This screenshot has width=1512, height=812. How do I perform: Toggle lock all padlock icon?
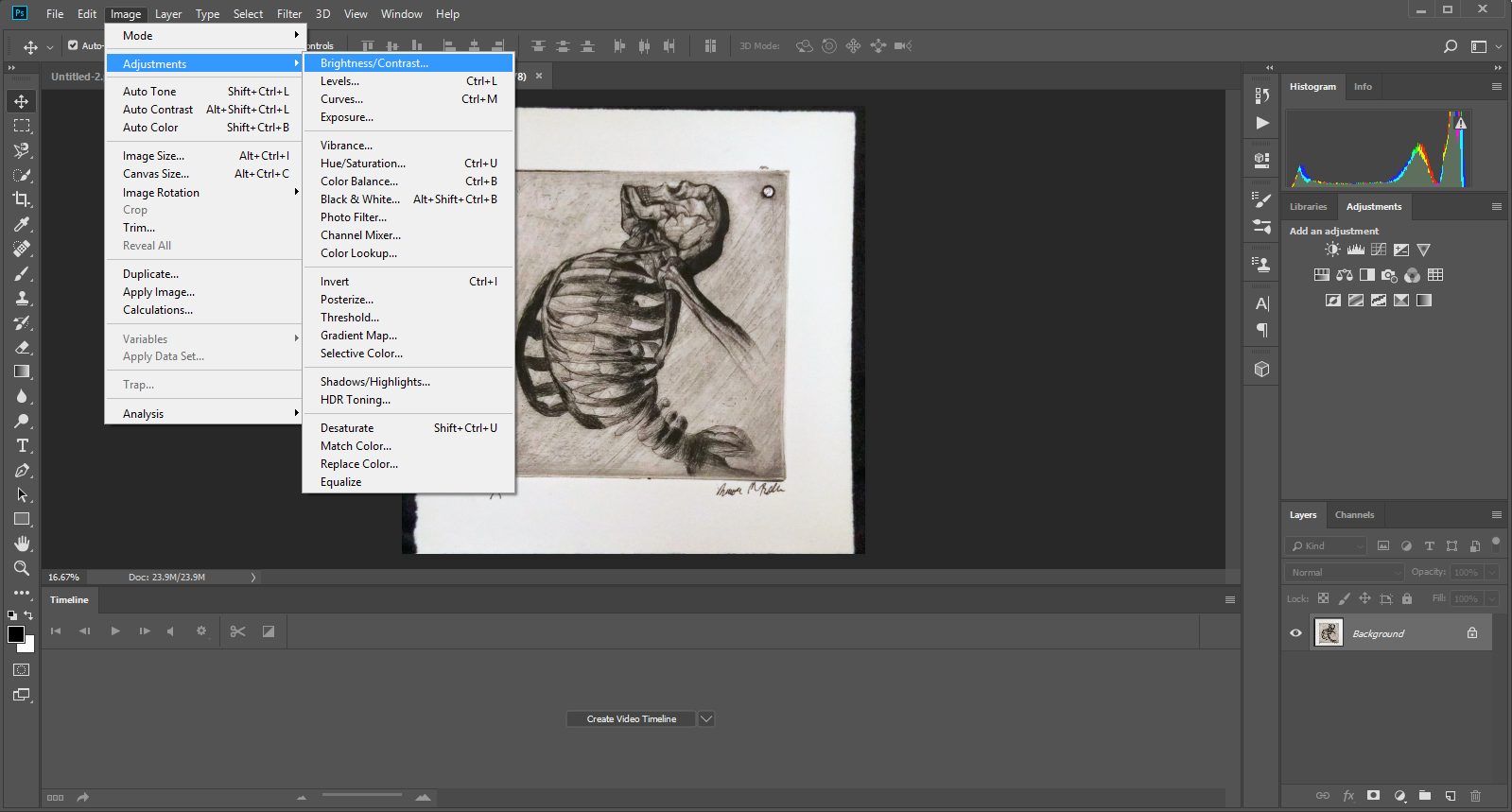tap(1407, 598)
